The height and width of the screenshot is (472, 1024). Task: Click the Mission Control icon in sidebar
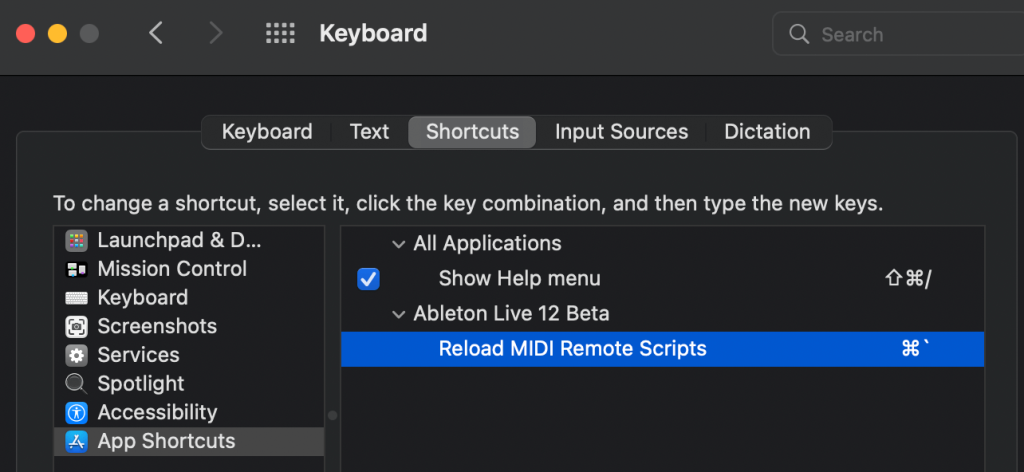pos(76,269)
